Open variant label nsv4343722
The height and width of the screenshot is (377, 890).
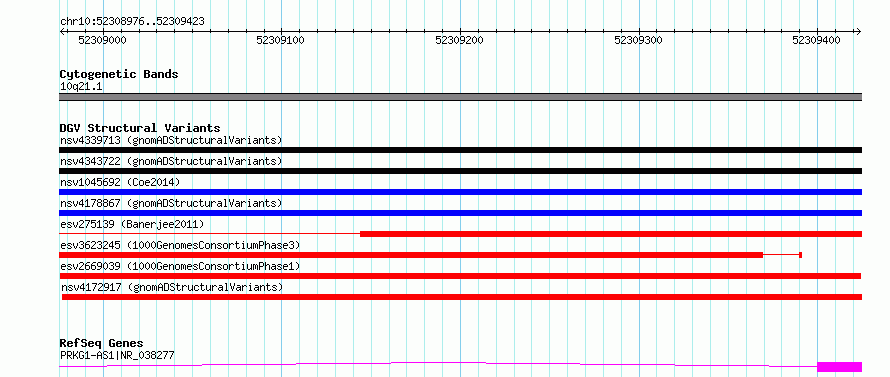pos(171,161)
